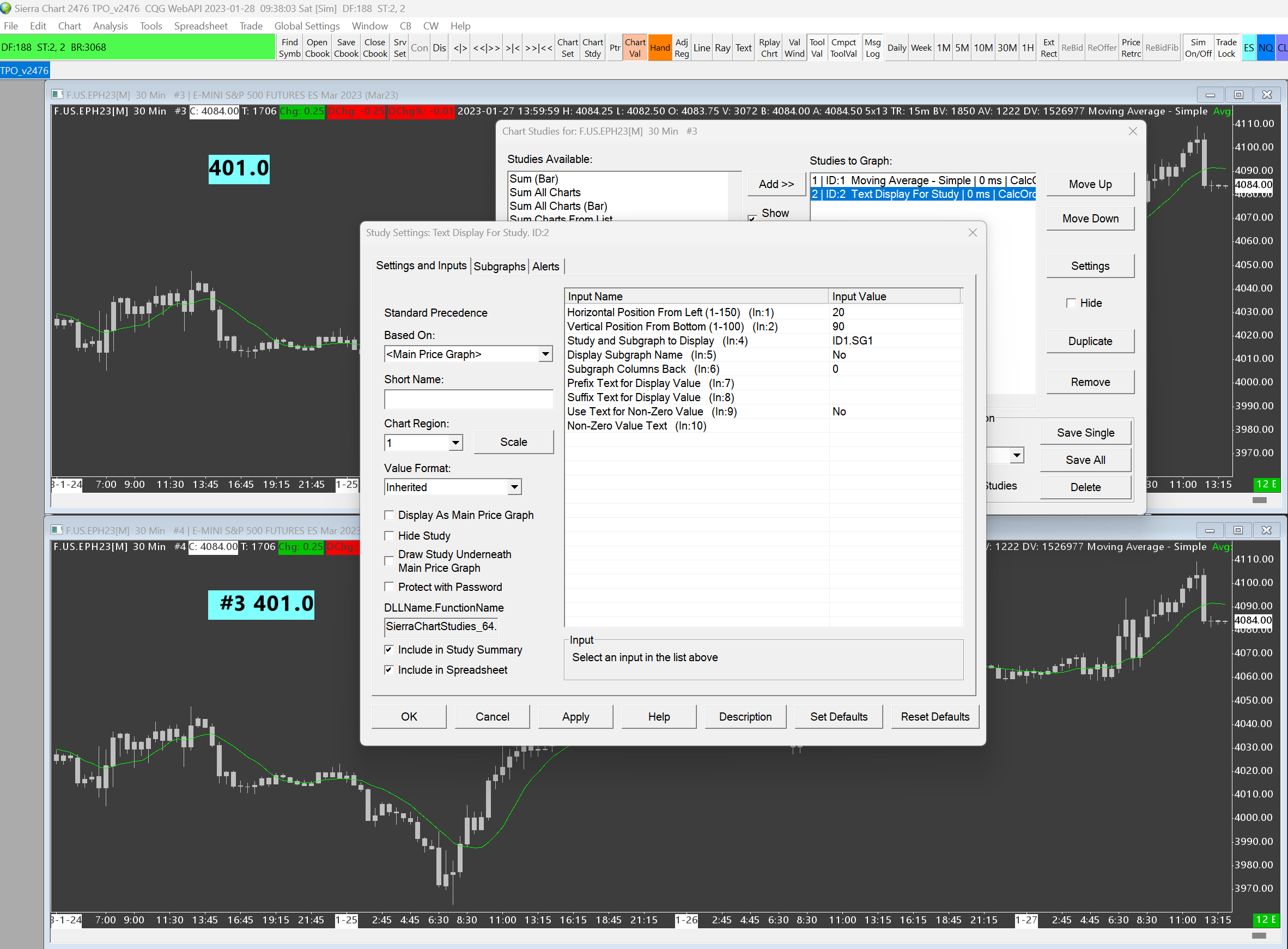Click the blue NQ symbol button

point(1265,47)
